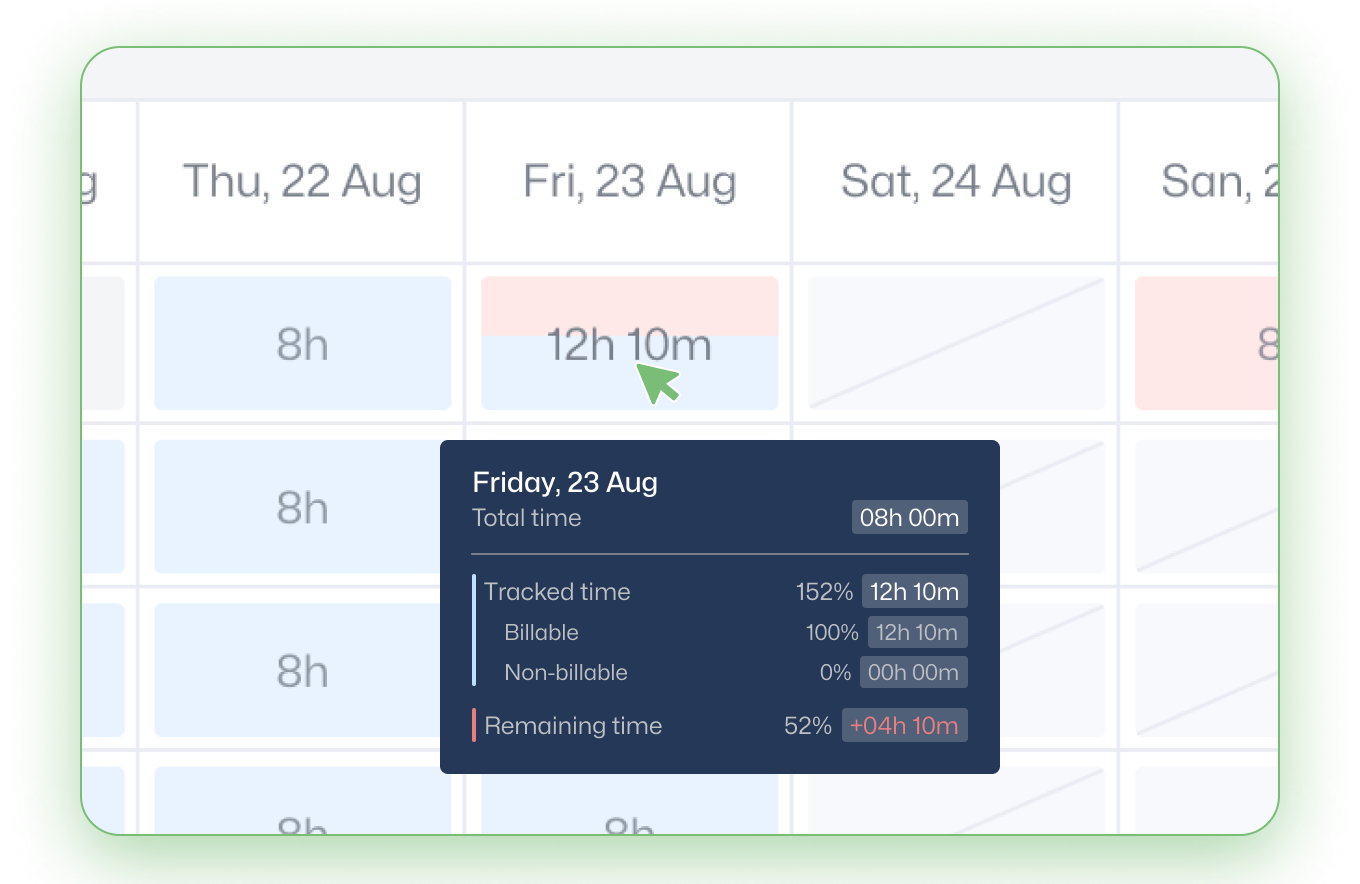This screenshot has width=1360, height=884.
Task: Click the Non-billable 00h 00m badge
Action: click(x=914, y=672)
